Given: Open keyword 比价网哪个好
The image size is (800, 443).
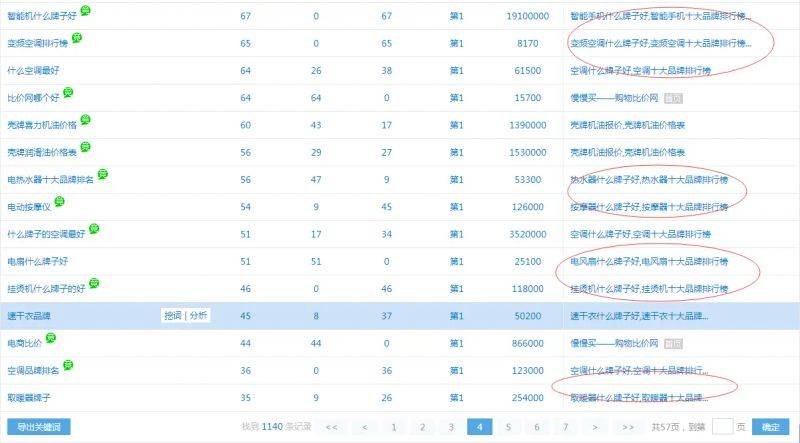Looking at the screenshot, I should click(33, 98).
